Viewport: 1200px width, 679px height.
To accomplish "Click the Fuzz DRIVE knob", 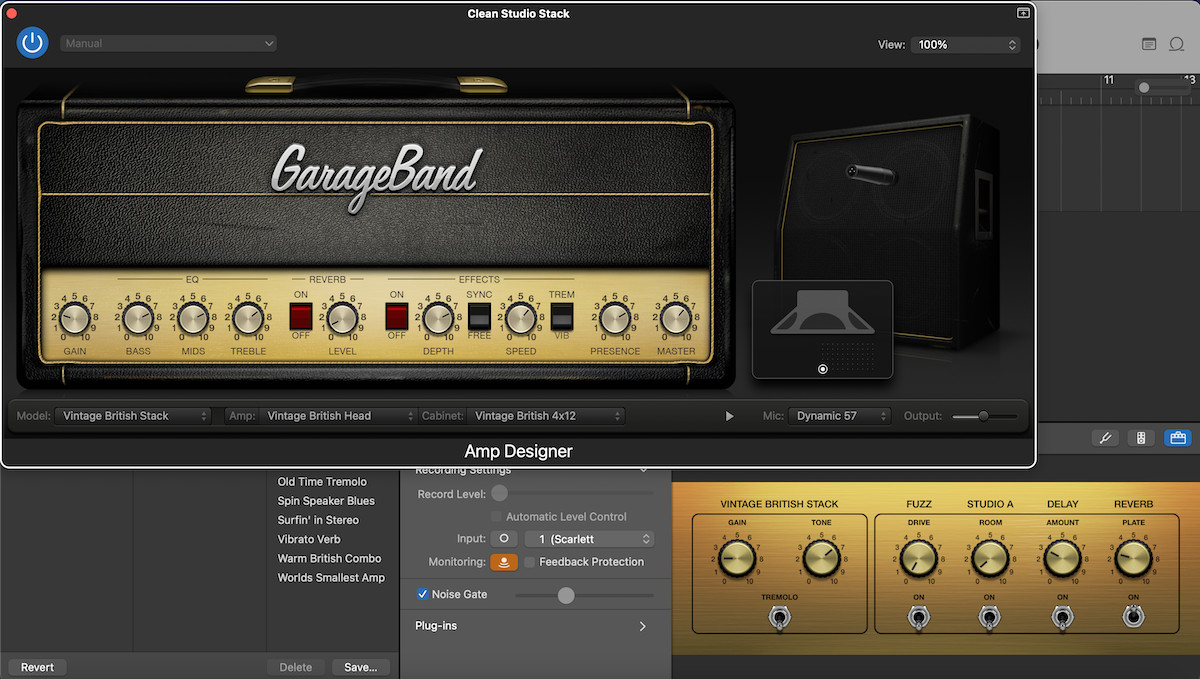I will click(918, 559).
